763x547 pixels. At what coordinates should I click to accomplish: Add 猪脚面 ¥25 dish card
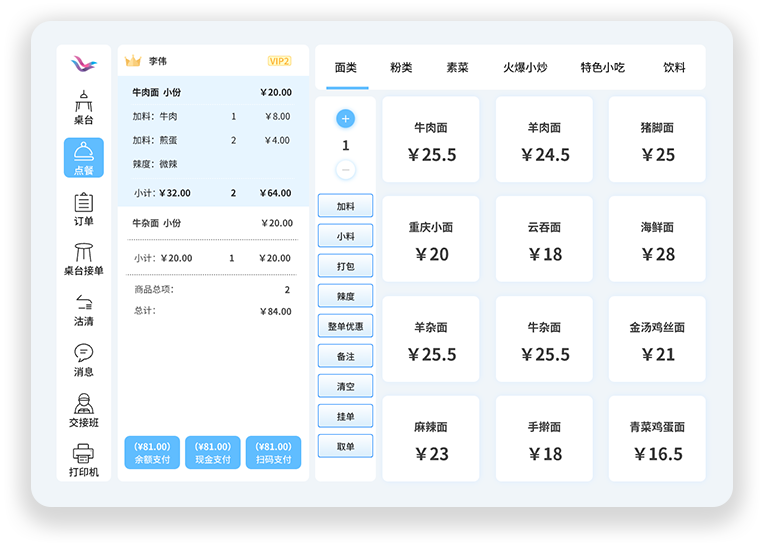point(657,139)
